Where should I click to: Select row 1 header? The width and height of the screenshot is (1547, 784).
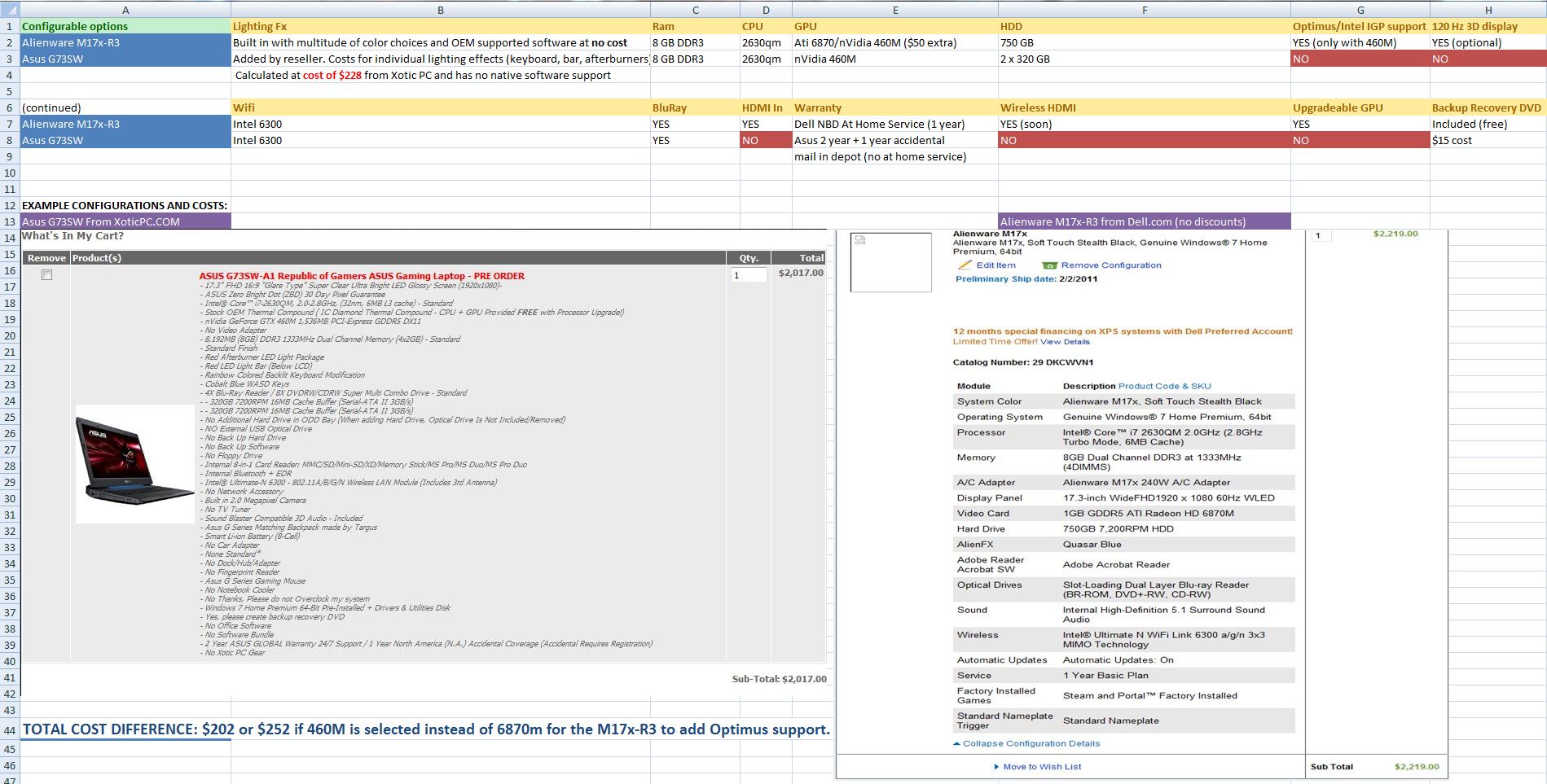click(10, 26)
